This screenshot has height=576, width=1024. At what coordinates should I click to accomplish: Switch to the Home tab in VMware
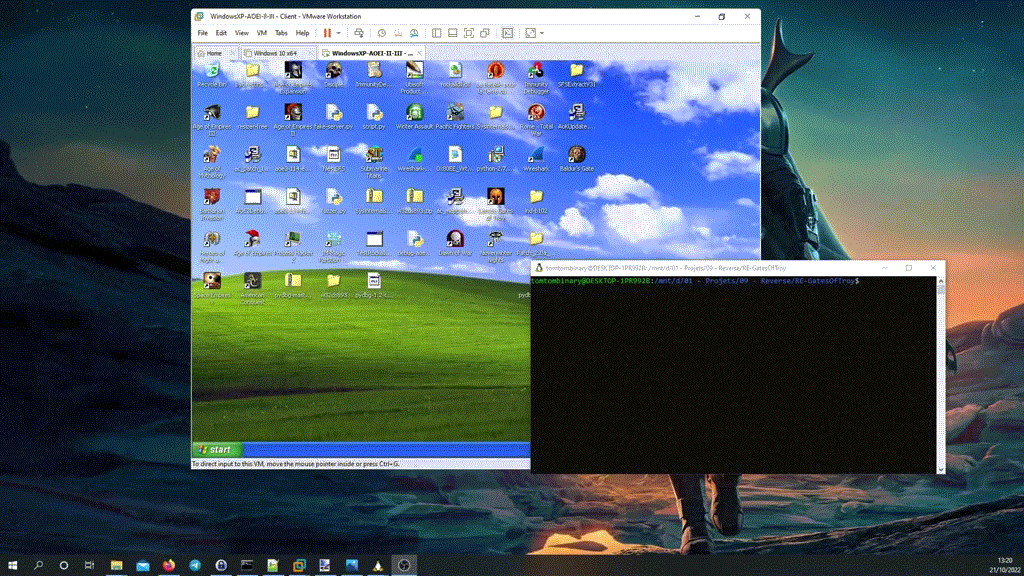tap(214, 53)
